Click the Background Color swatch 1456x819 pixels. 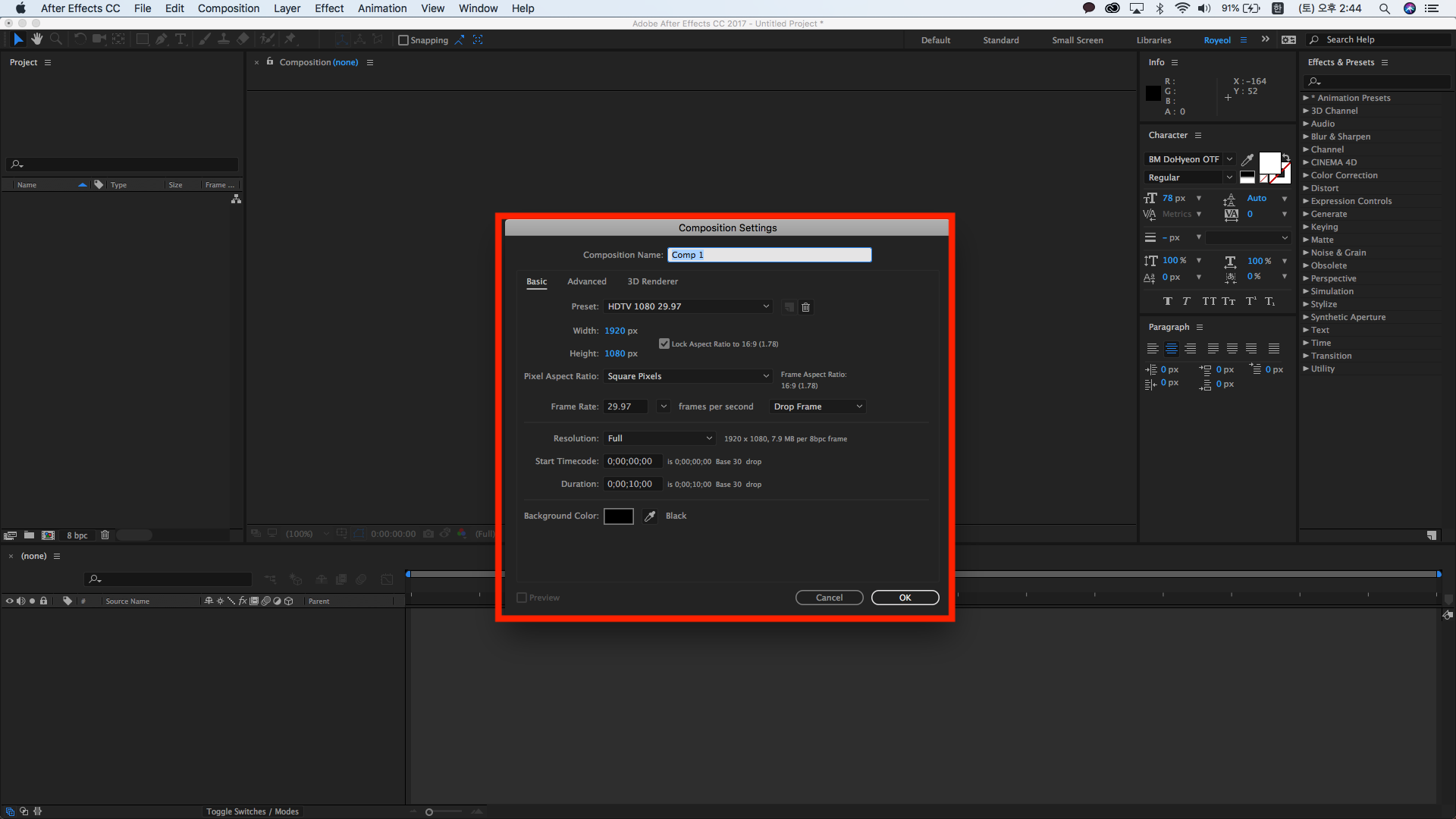(x=618, y=516)
